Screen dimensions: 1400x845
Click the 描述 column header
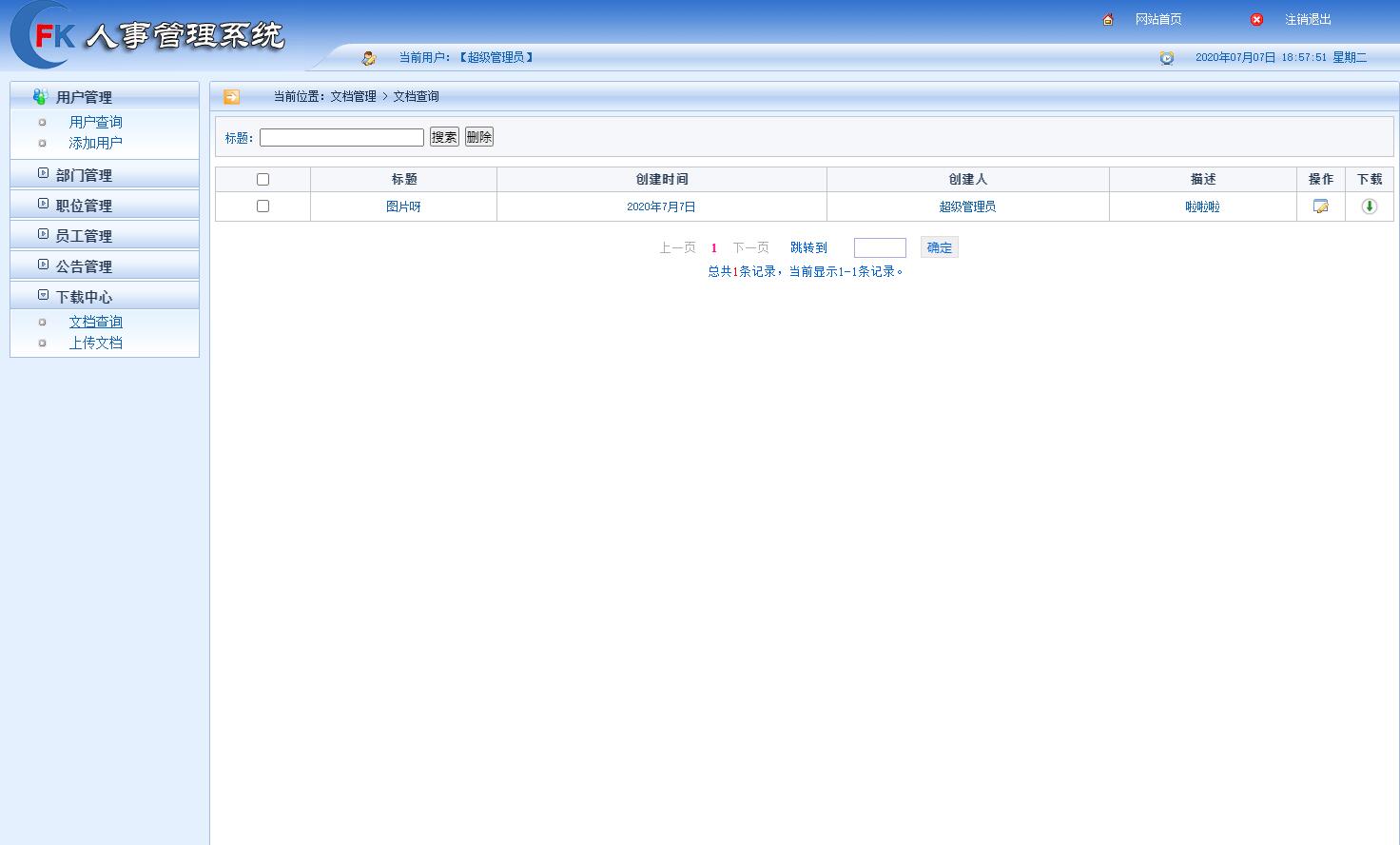point(1203,180)
